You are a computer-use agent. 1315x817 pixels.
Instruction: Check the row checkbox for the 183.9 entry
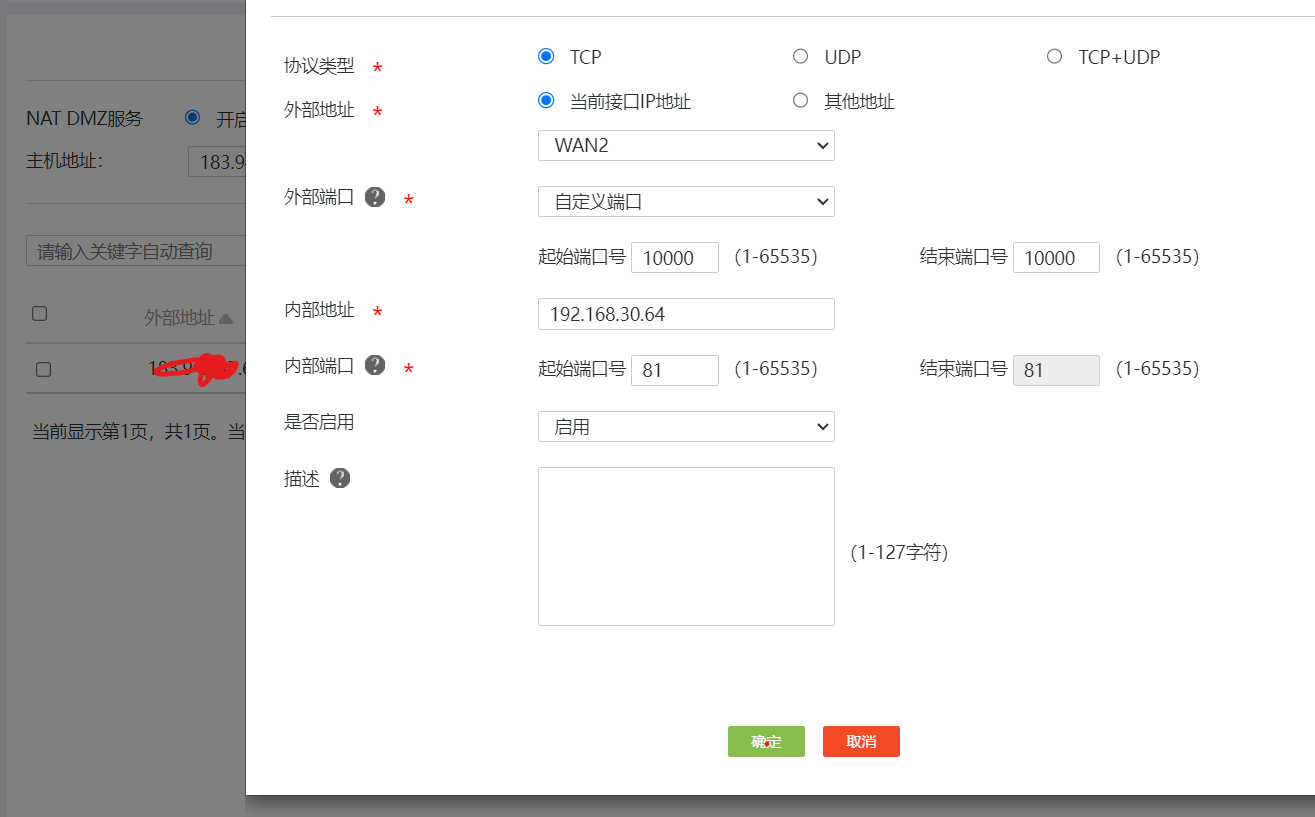(43, 369)
